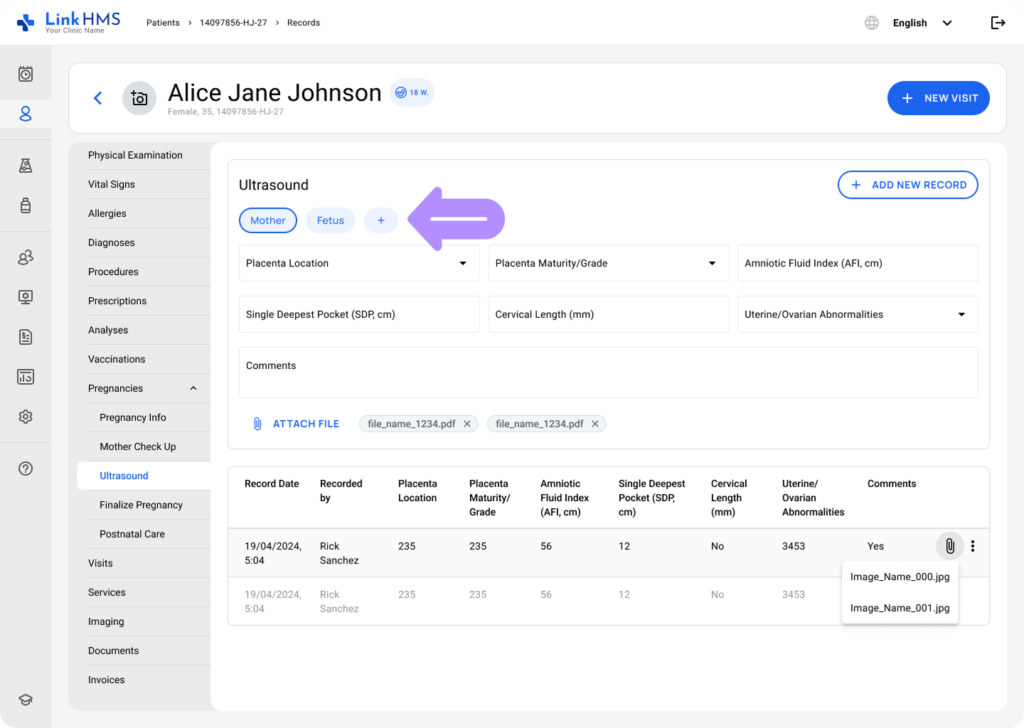Remove the first file_name_1234.pdf attachment
The image size is (1024, 728).
[466, 424]
